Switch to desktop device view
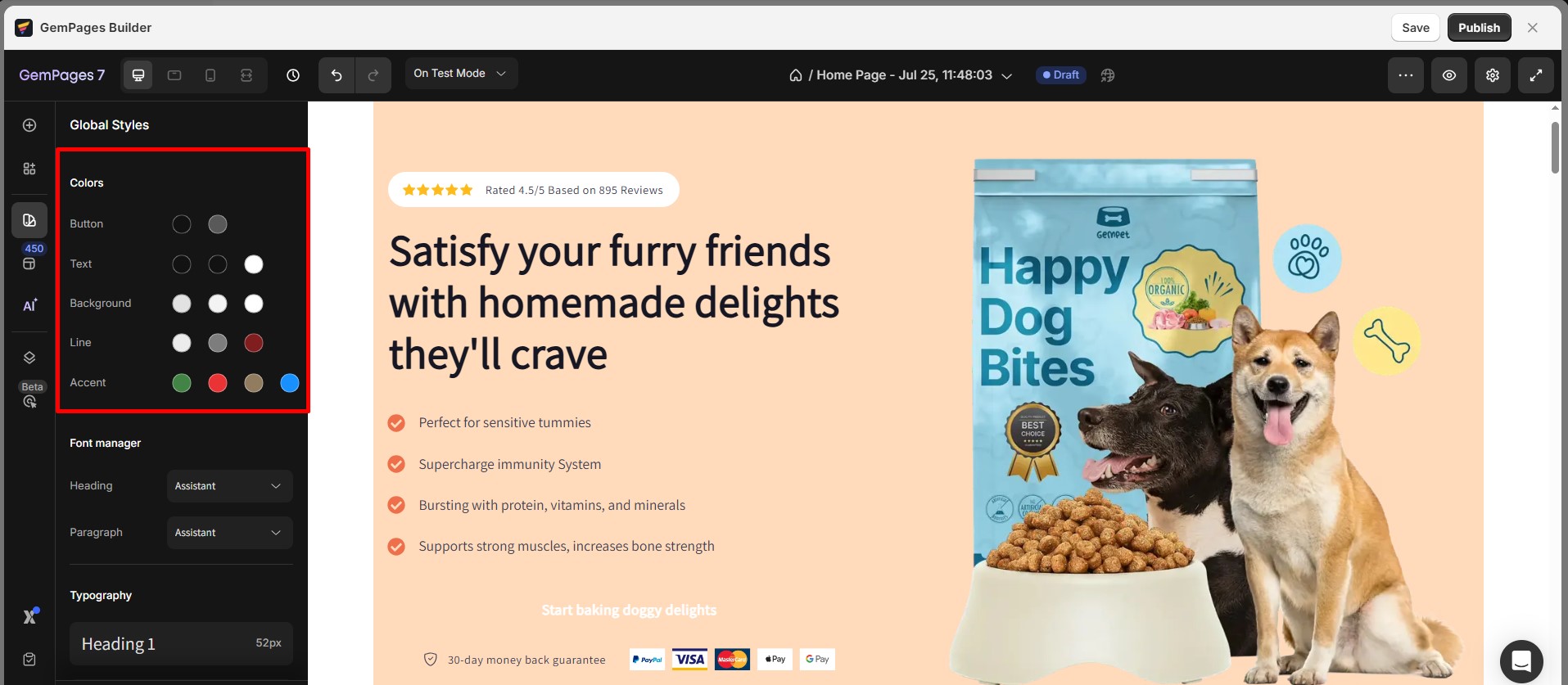 click(x=138, y=75)
